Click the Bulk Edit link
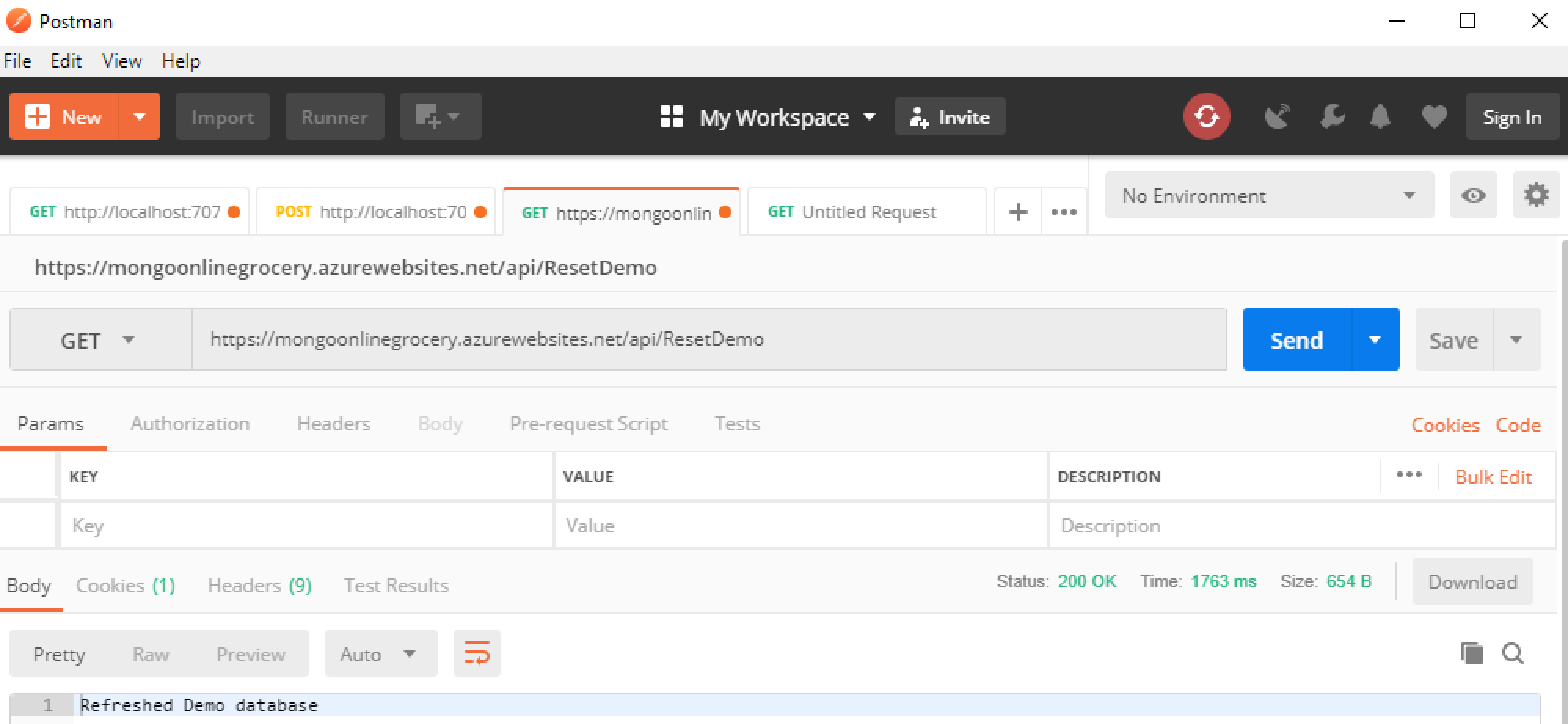Viewport: 1568px width, 724px height. pyautogui.click(x=1493, y=477)
